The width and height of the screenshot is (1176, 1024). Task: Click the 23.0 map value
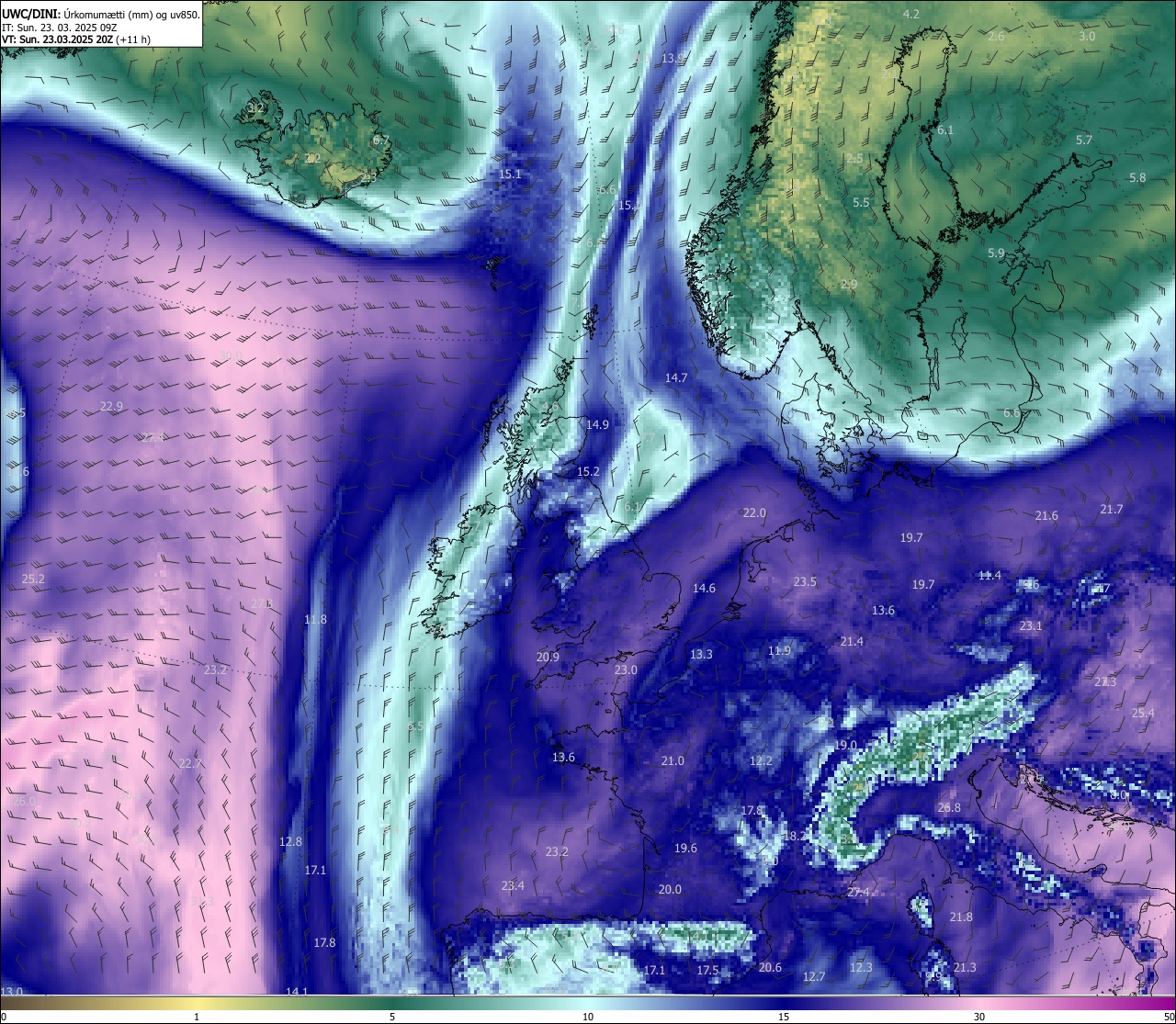click(x=626, y=670)
